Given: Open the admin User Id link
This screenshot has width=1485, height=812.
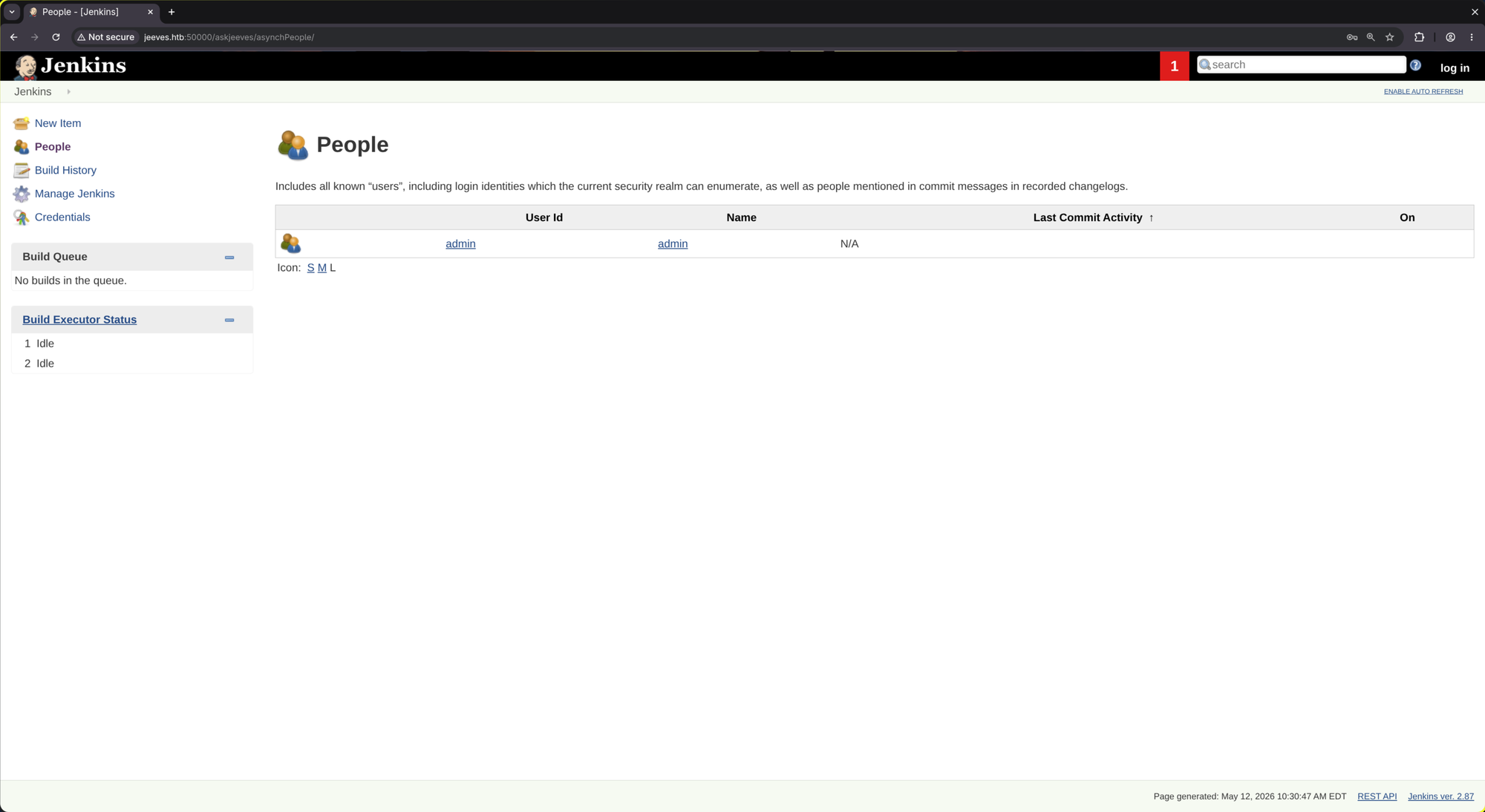Looking at the screenshot, I should point(460,244).
